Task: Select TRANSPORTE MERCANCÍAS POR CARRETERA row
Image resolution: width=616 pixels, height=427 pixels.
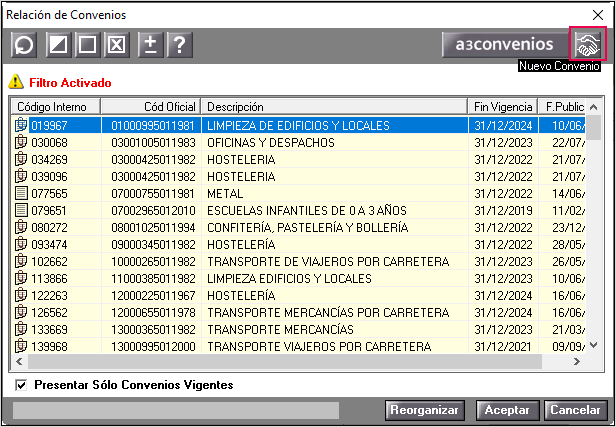Action: [x=299, y=312]
